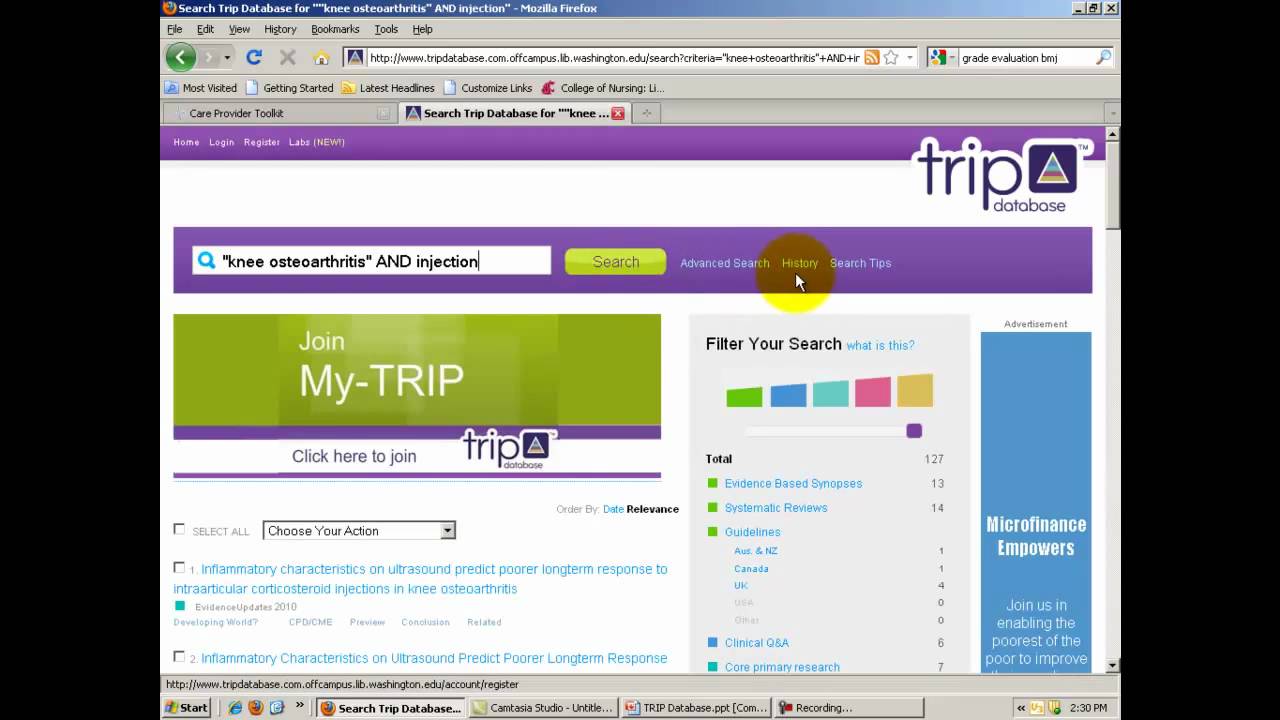Open the Search Tips link

(x=860, y=263)
